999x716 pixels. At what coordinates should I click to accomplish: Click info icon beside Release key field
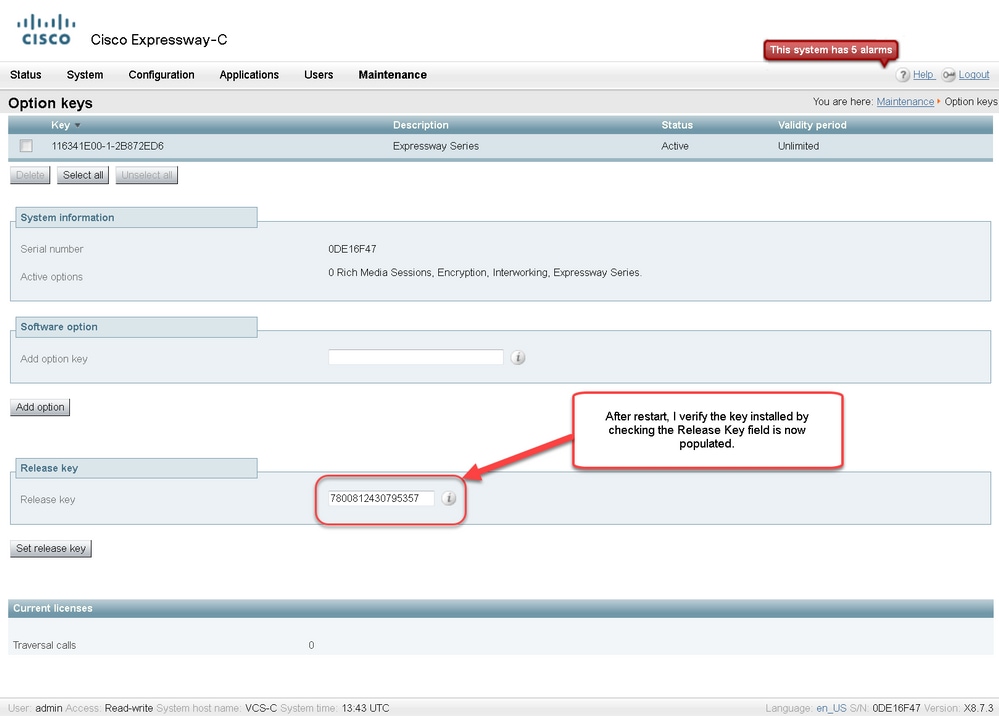pyautogui.click(x=449, y=498)
